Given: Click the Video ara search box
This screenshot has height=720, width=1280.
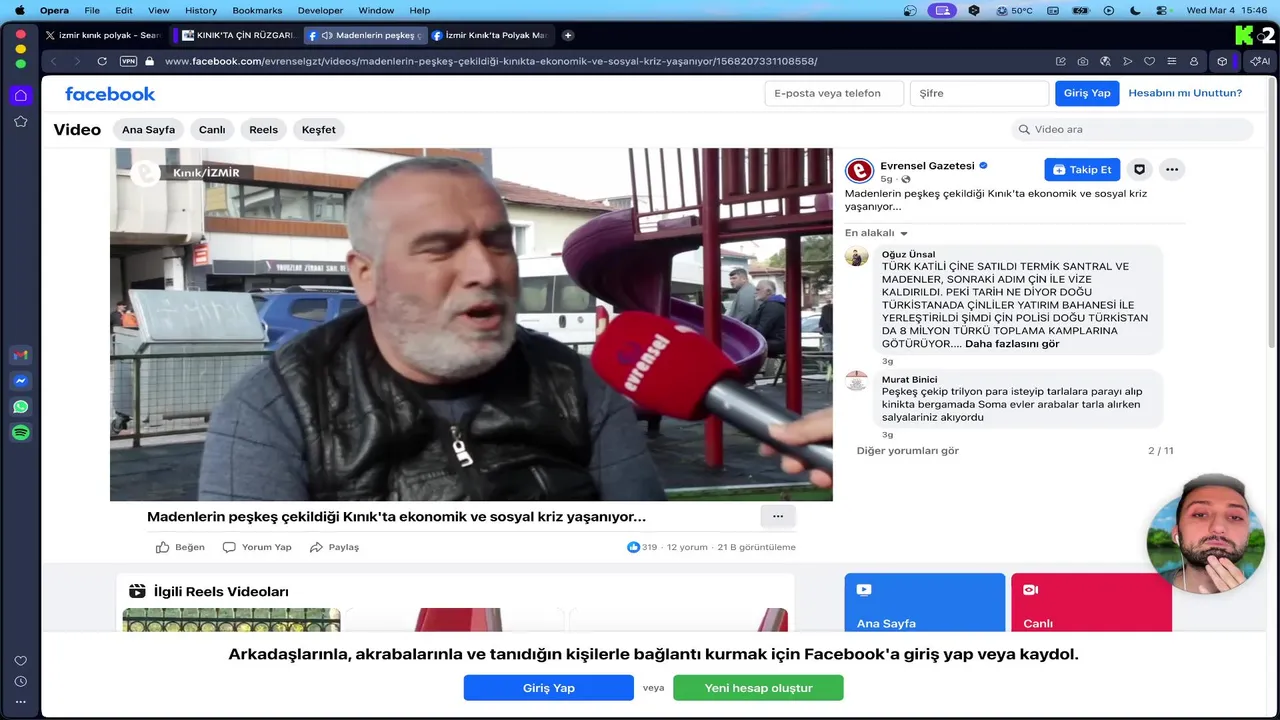Looking at the screenshot, I should [1132, 129].
